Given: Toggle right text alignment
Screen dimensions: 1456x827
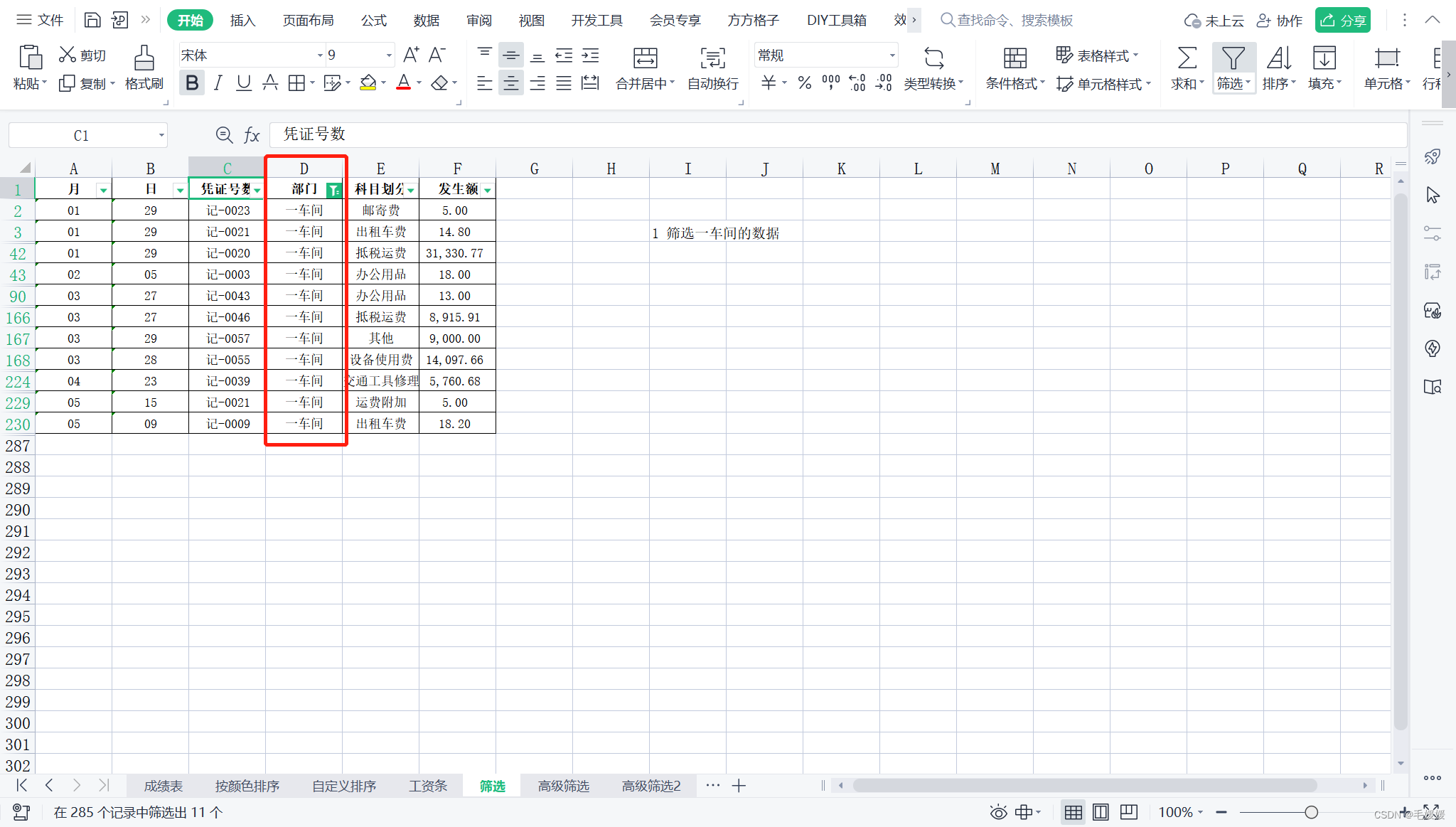Looking at the screenshot, I should (537, 83).
